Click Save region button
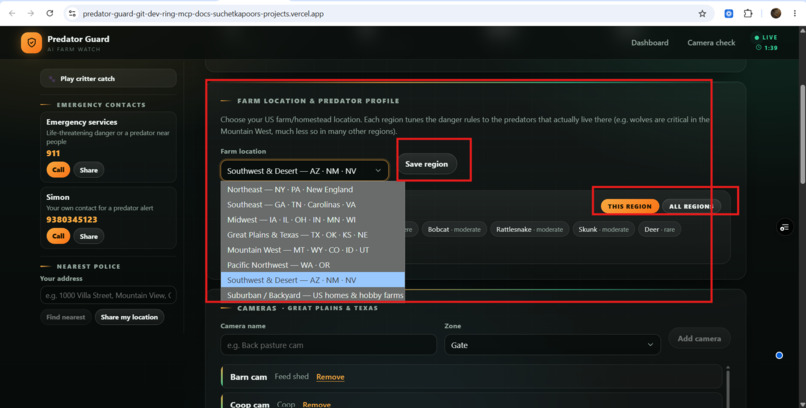 tap(427, 164)
